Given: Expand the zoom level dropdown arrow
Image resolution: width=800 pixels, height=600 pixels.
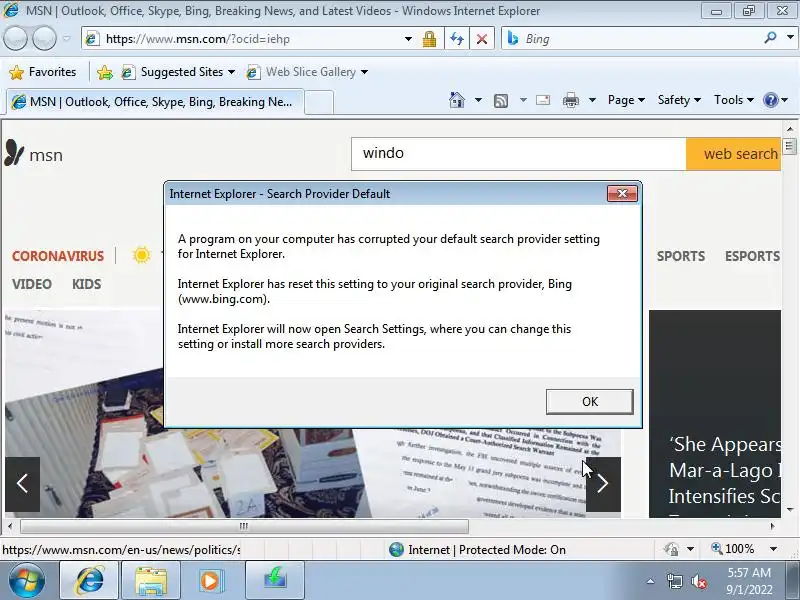Looking at the screenshot, I should click(773, 549).
